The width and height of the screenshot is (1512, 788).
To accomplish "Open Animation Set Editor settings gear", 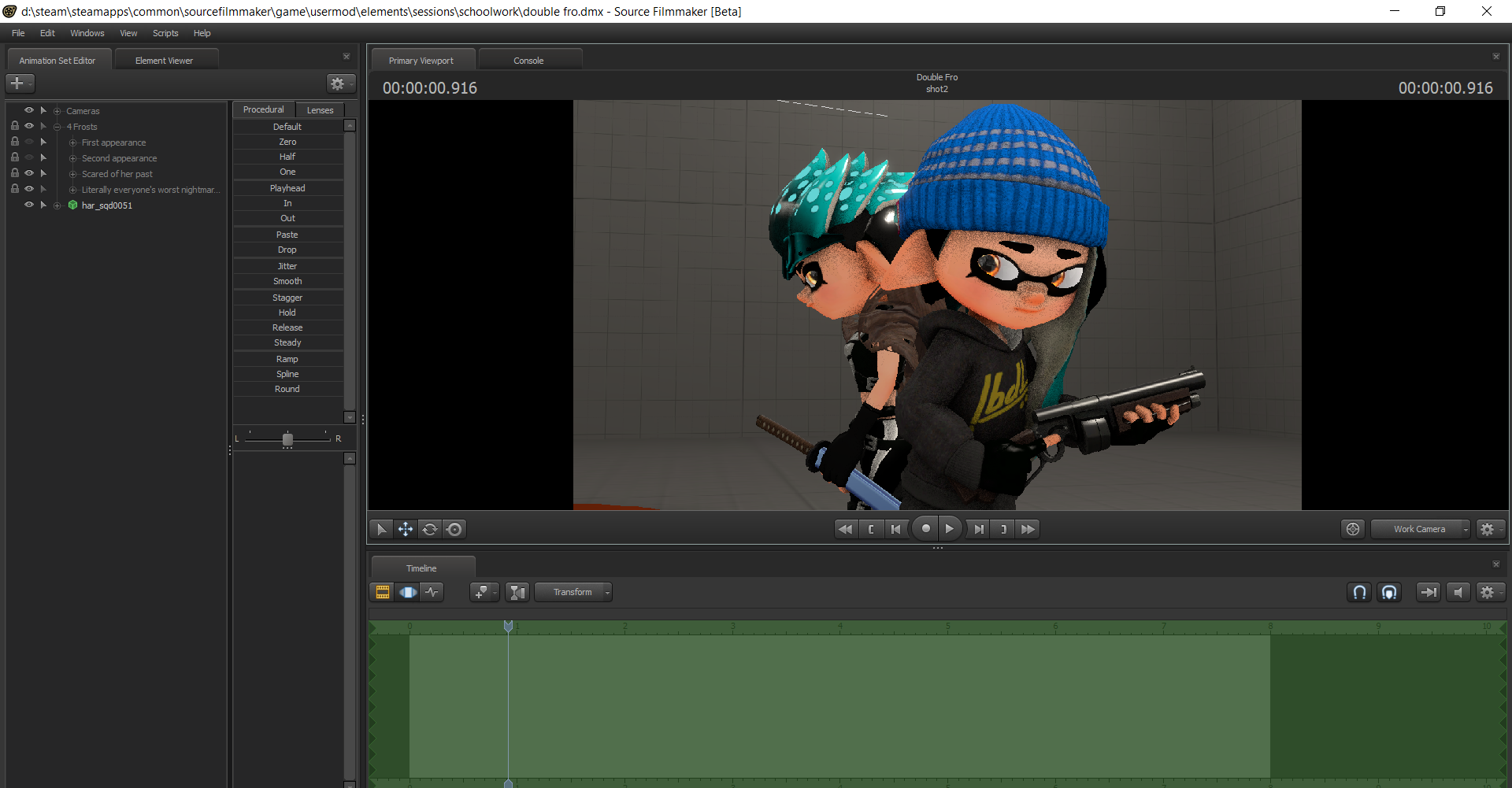I will click(x=340, y=83).
